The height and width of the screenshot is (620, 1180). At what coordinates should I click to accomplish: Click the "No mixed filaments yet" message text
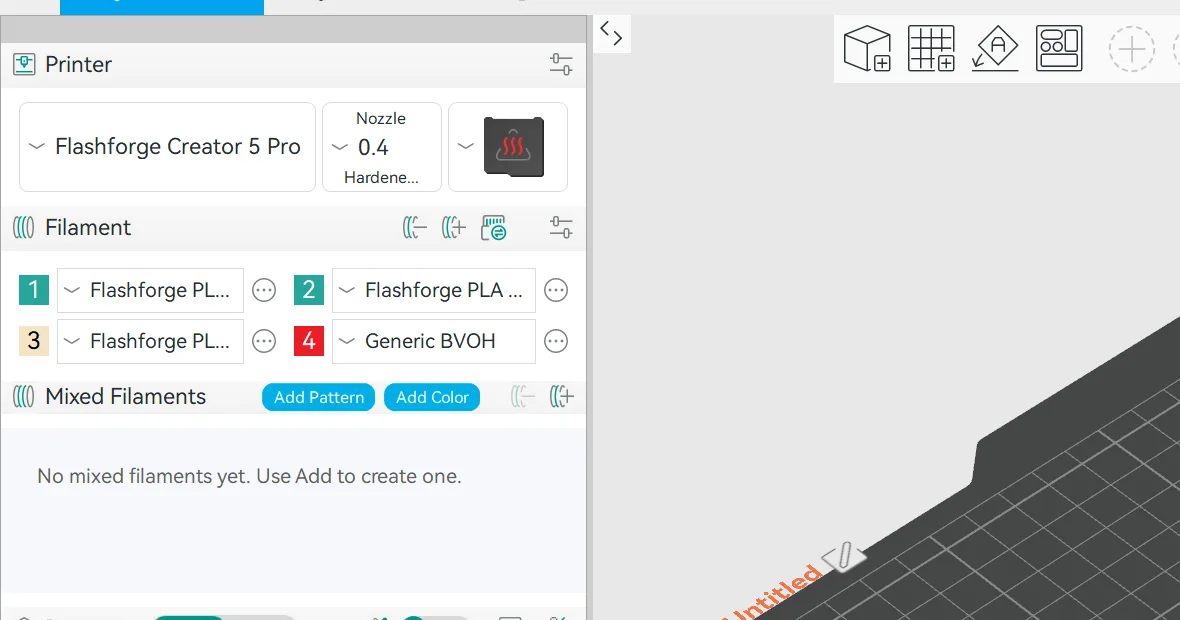[x=249, y=476]
